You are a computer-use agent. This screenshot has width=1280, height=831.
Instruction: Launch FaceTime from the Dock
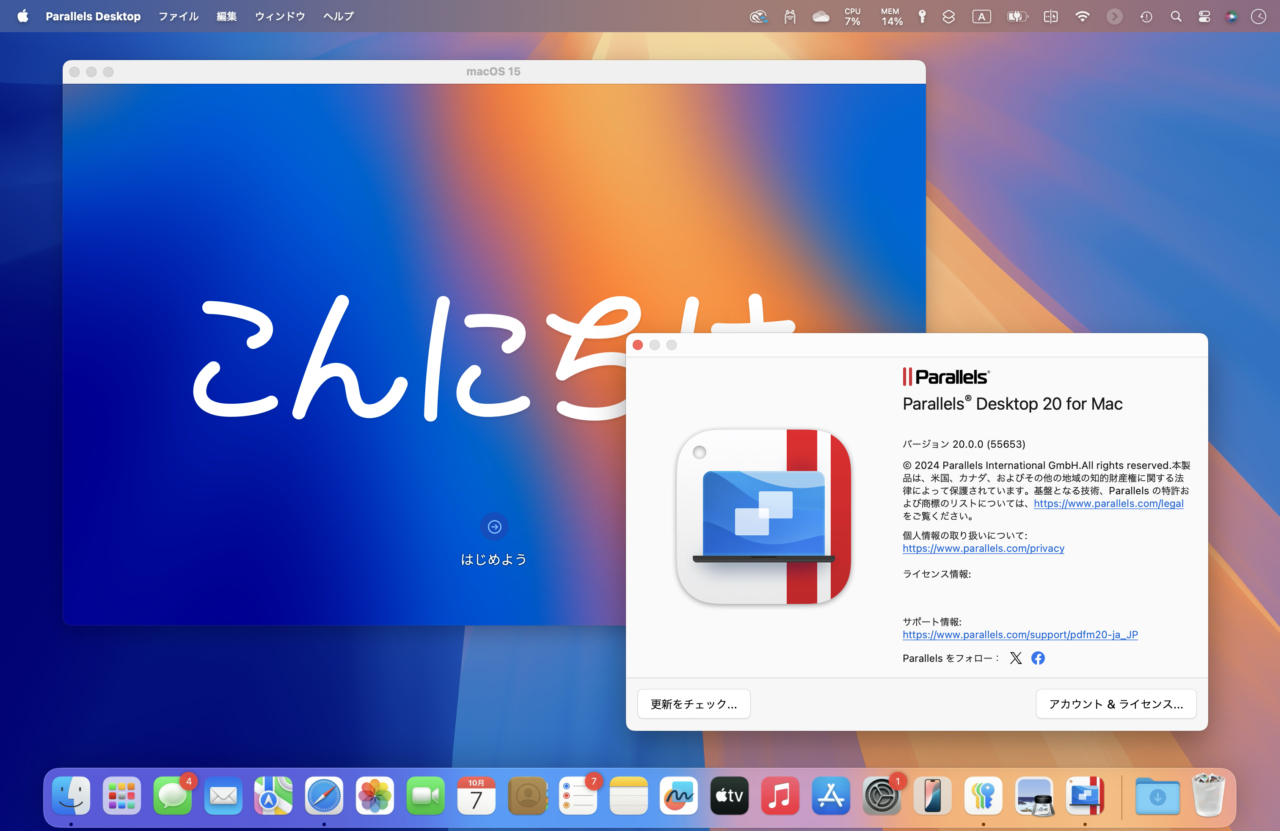pos(426,796)
